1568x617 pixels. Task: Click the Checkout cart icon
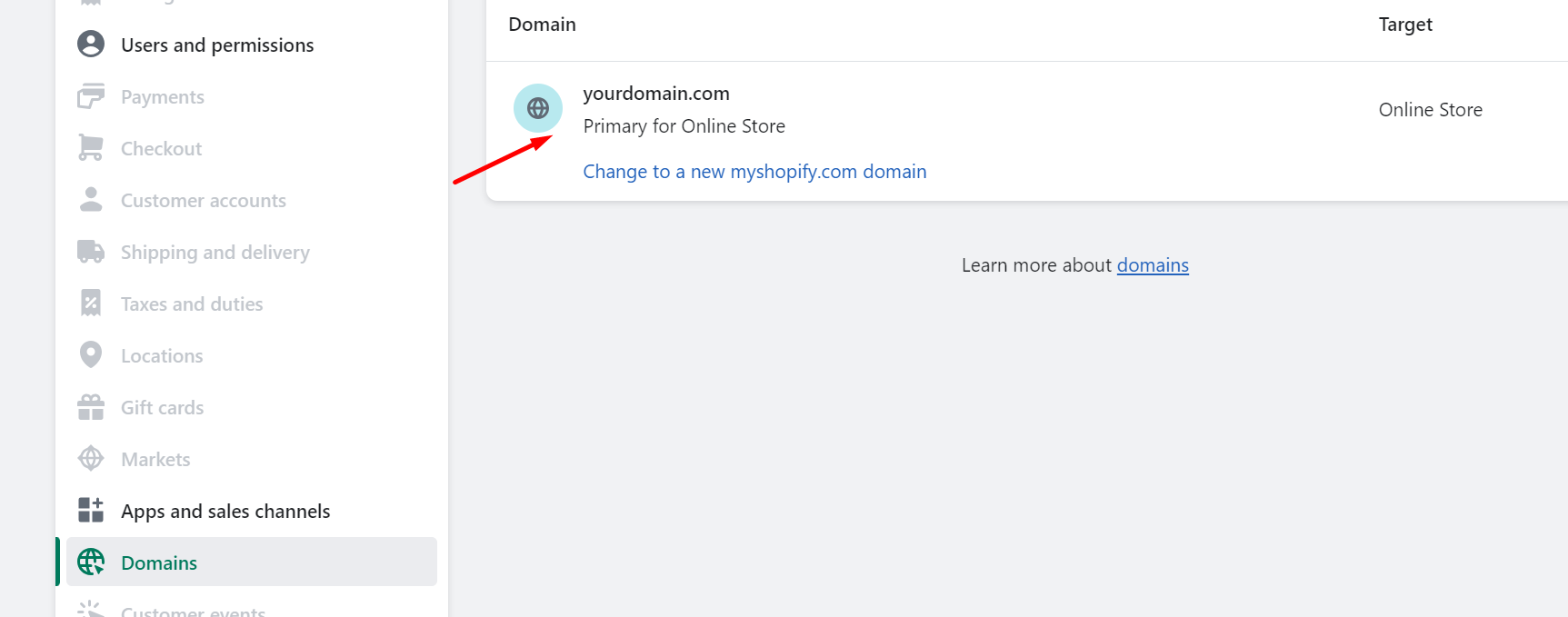(x=91, y=148)
